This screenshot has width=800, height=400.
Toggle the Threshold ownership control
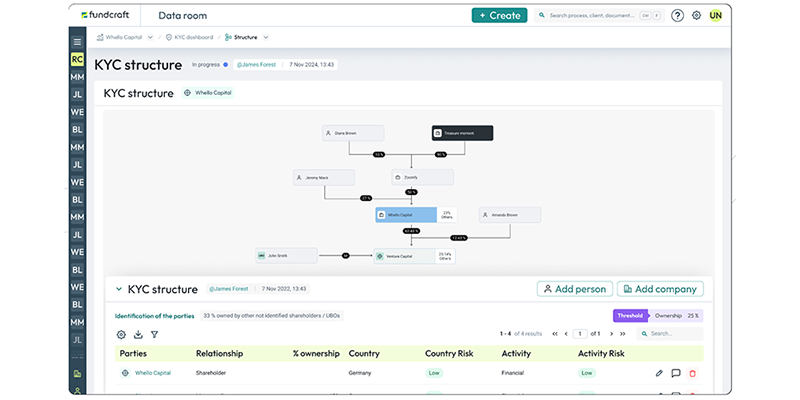point(630,315)
